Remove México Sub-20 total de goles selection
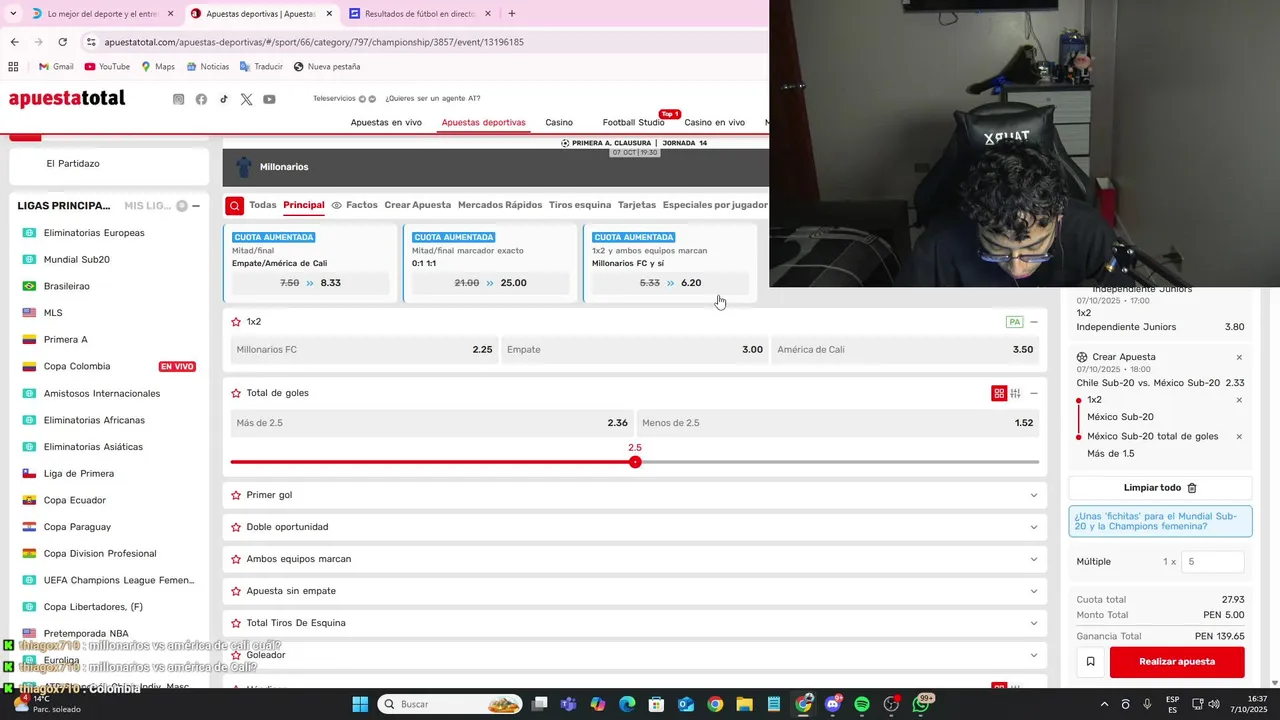1280x720 pixels. [1239, 436]
